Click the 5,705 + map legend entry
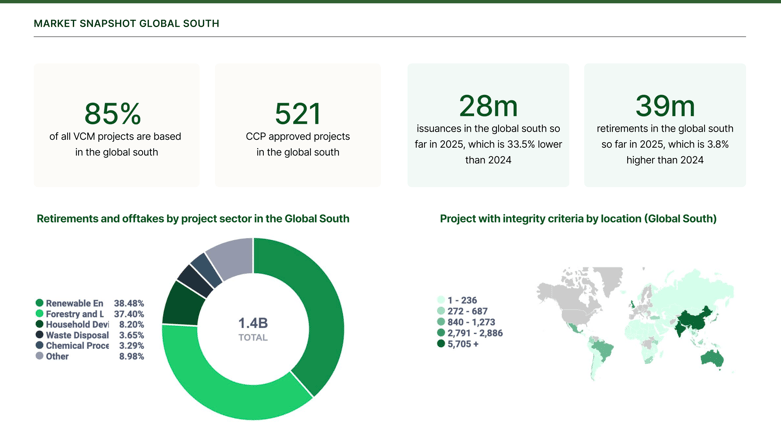This screenshot has width=781, height=443. tap(462, 344)
